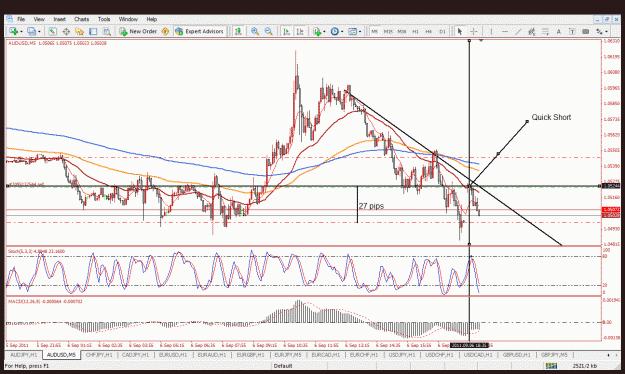The height and width of the screenshot is (374, 625).
Task: Select the M15 timeframe button
Action: [x=388, y=31]
